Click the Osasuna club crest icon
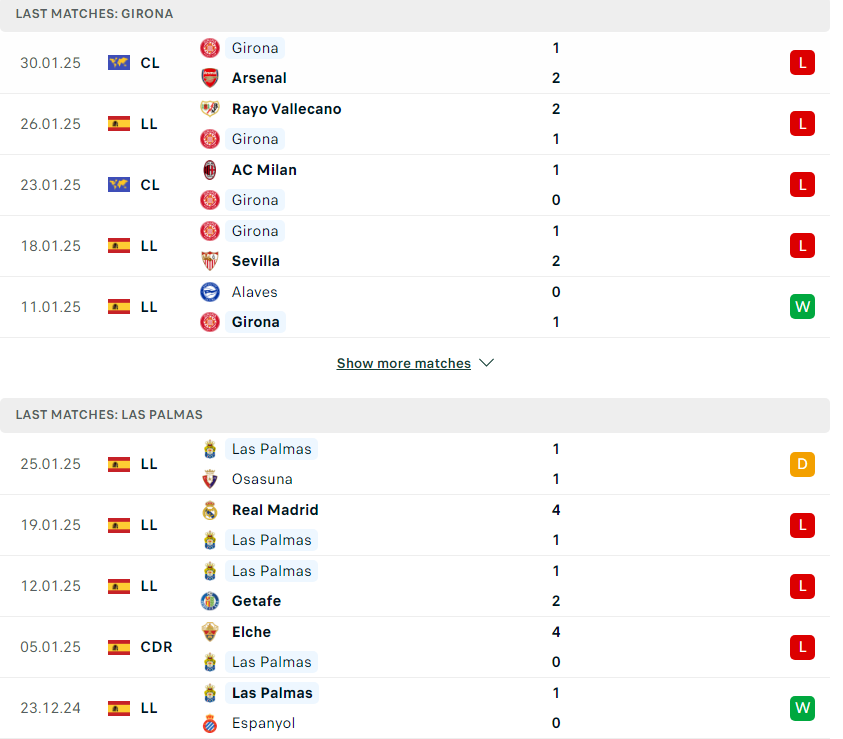The image size is (843, 739). tap(210, 479)
